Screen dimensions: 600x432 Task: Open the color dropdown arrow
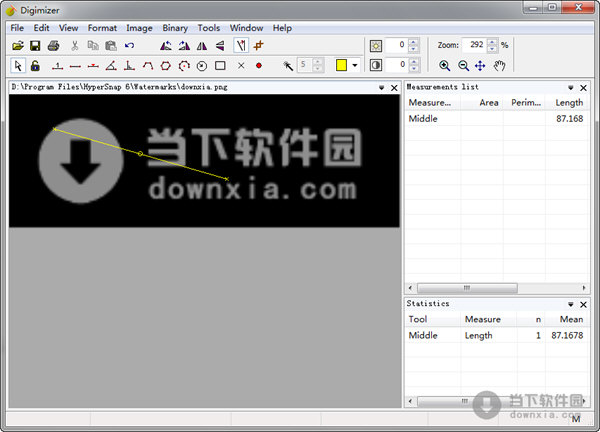(355, 65)
